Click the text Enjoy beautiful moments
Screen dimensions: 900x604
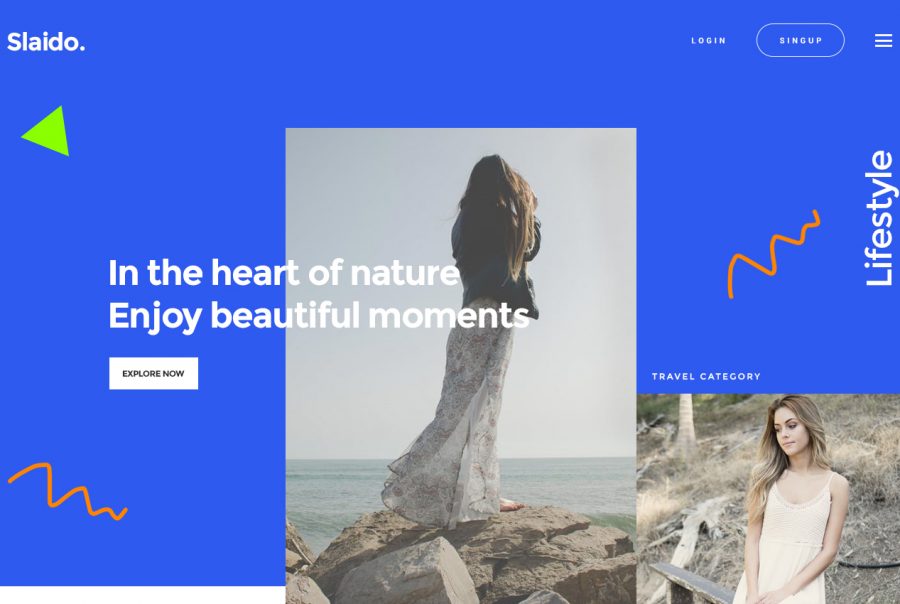pos(319,316)
